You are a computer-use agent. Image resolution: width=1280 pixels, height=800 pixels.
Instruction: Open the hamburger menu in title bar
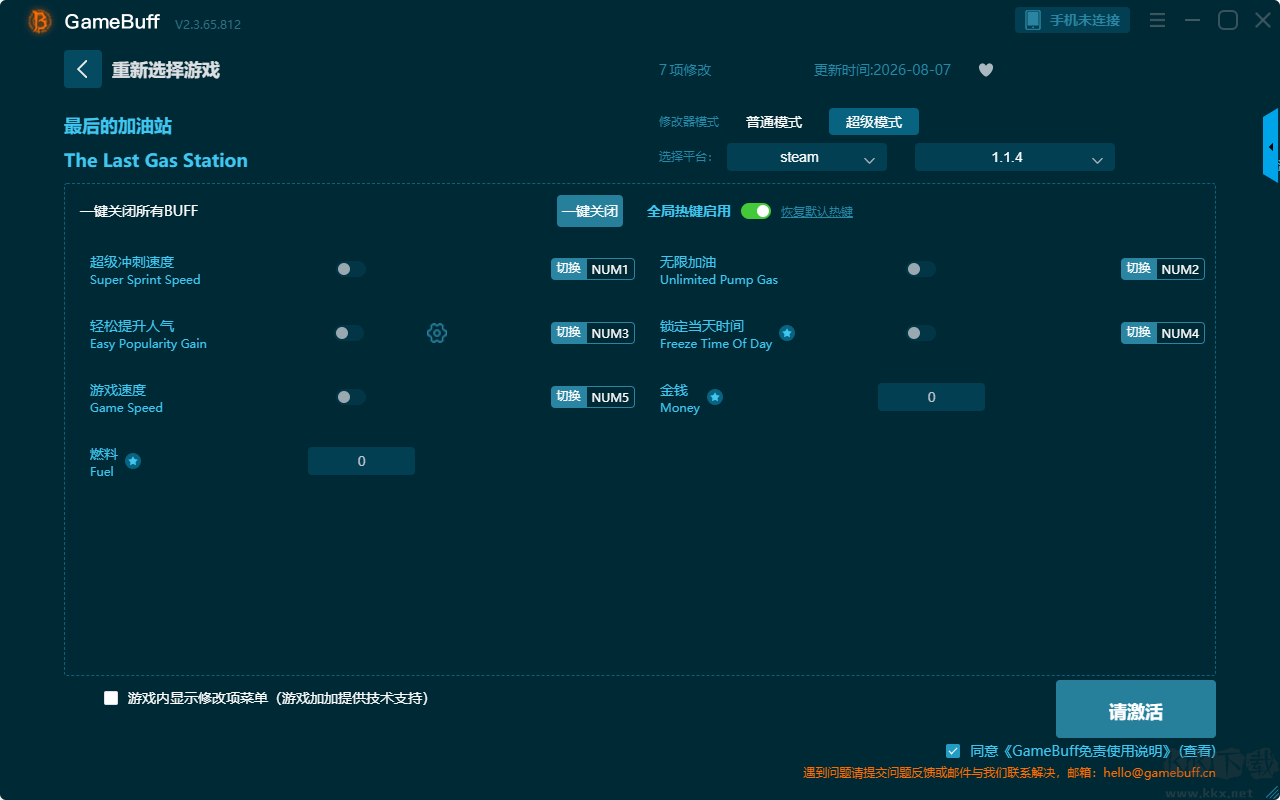click(1157, 20)
